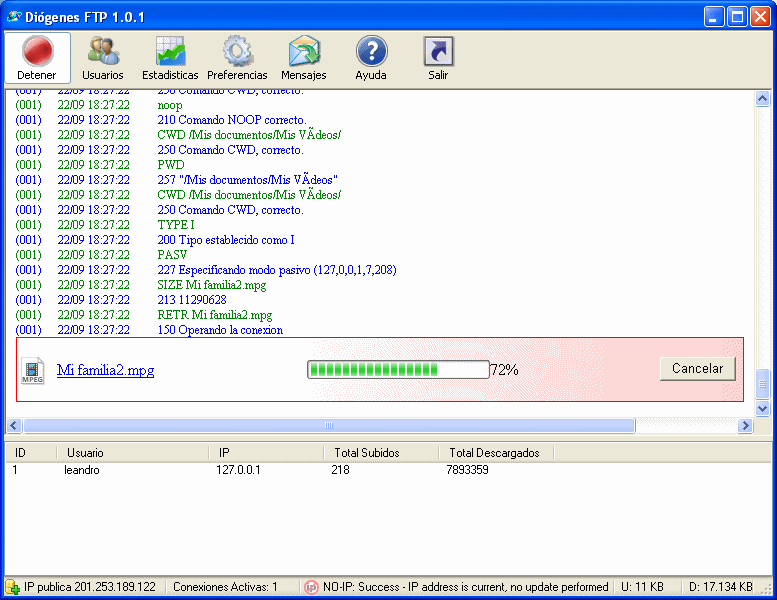The width and height of the screenshot is (777, 600).
Task: Click the 72% transfer progress bar
Action: (x=398, y=370)
